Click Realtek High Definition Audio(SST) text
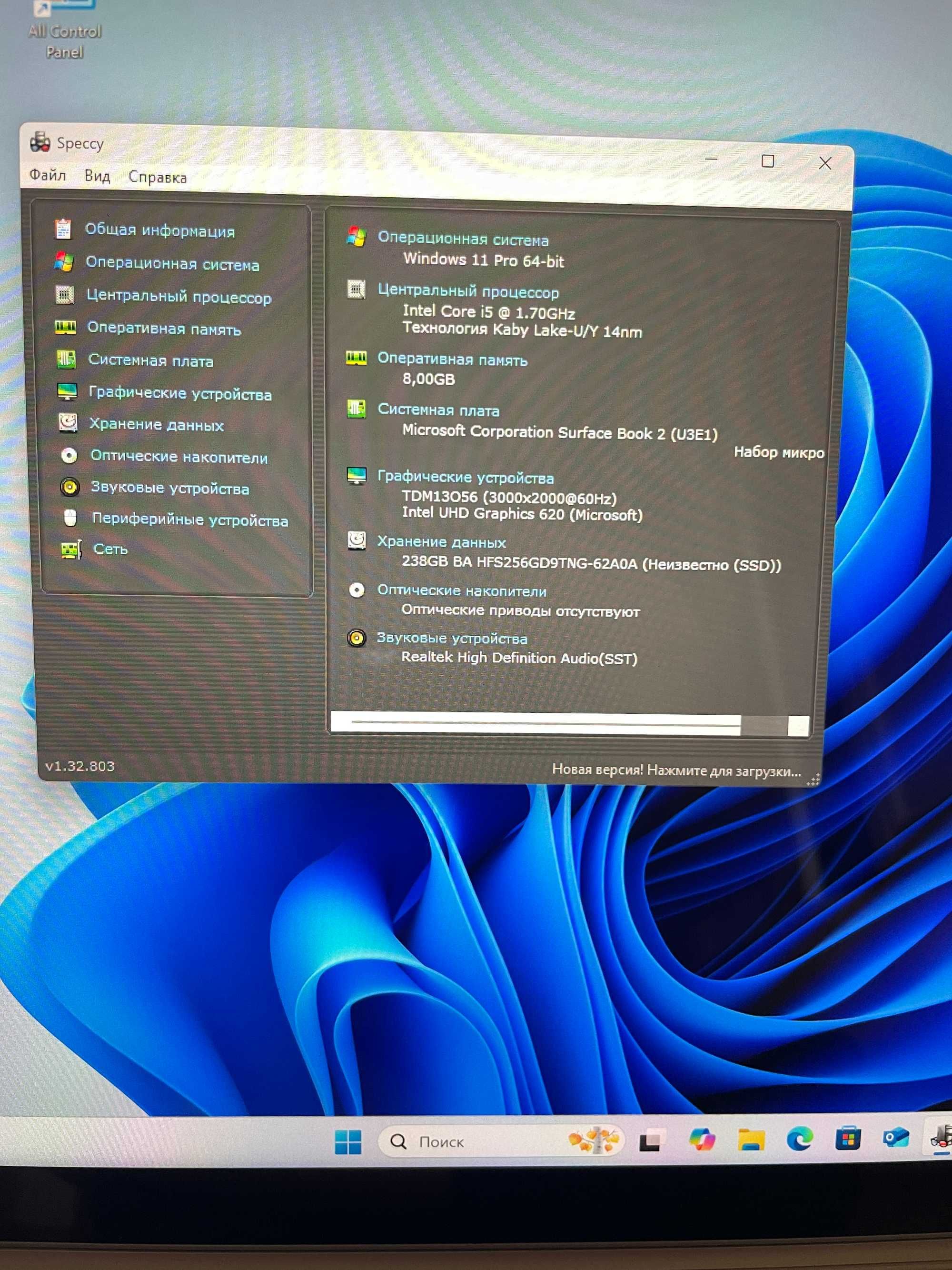Screen dimensions: 952x1270 click(x=519, y=658)
